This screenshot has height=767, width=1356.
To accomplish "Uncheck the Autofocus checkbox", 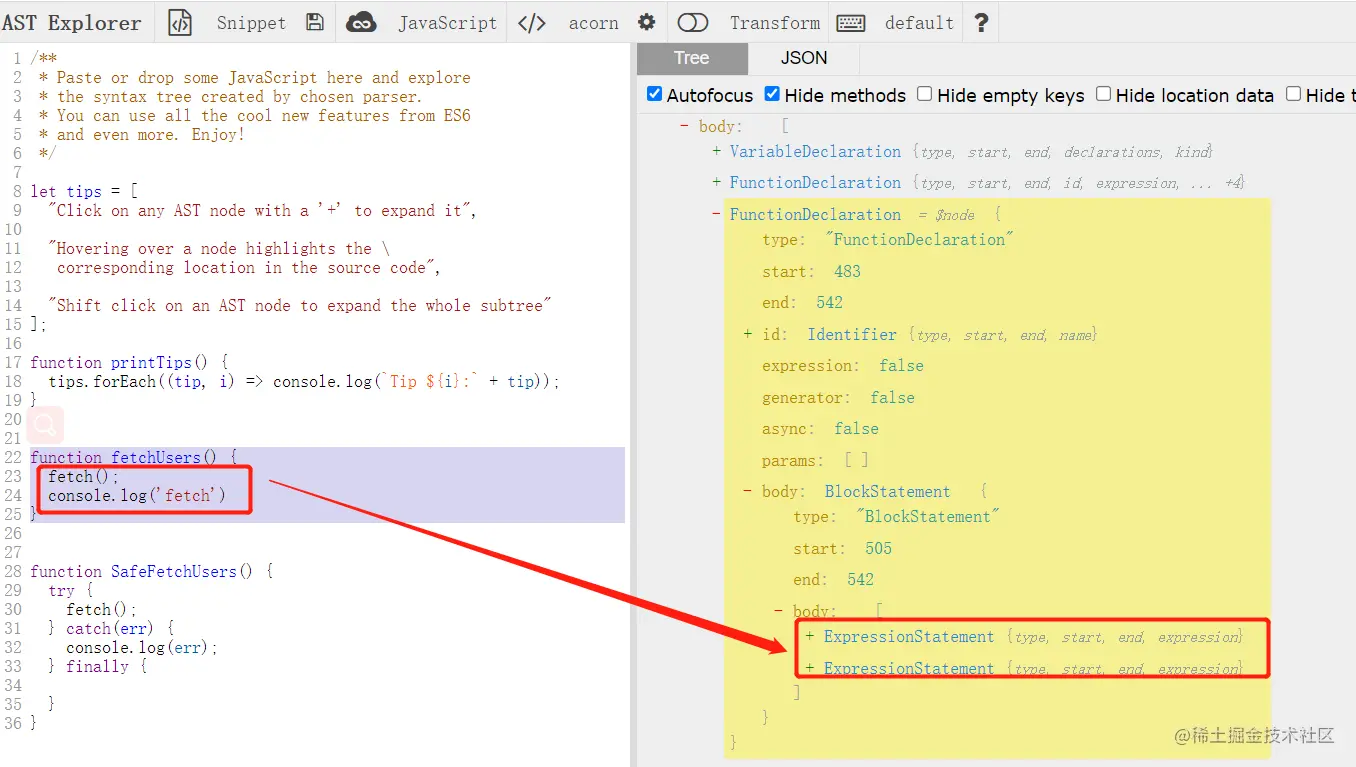I will click(x=655, y=94).
